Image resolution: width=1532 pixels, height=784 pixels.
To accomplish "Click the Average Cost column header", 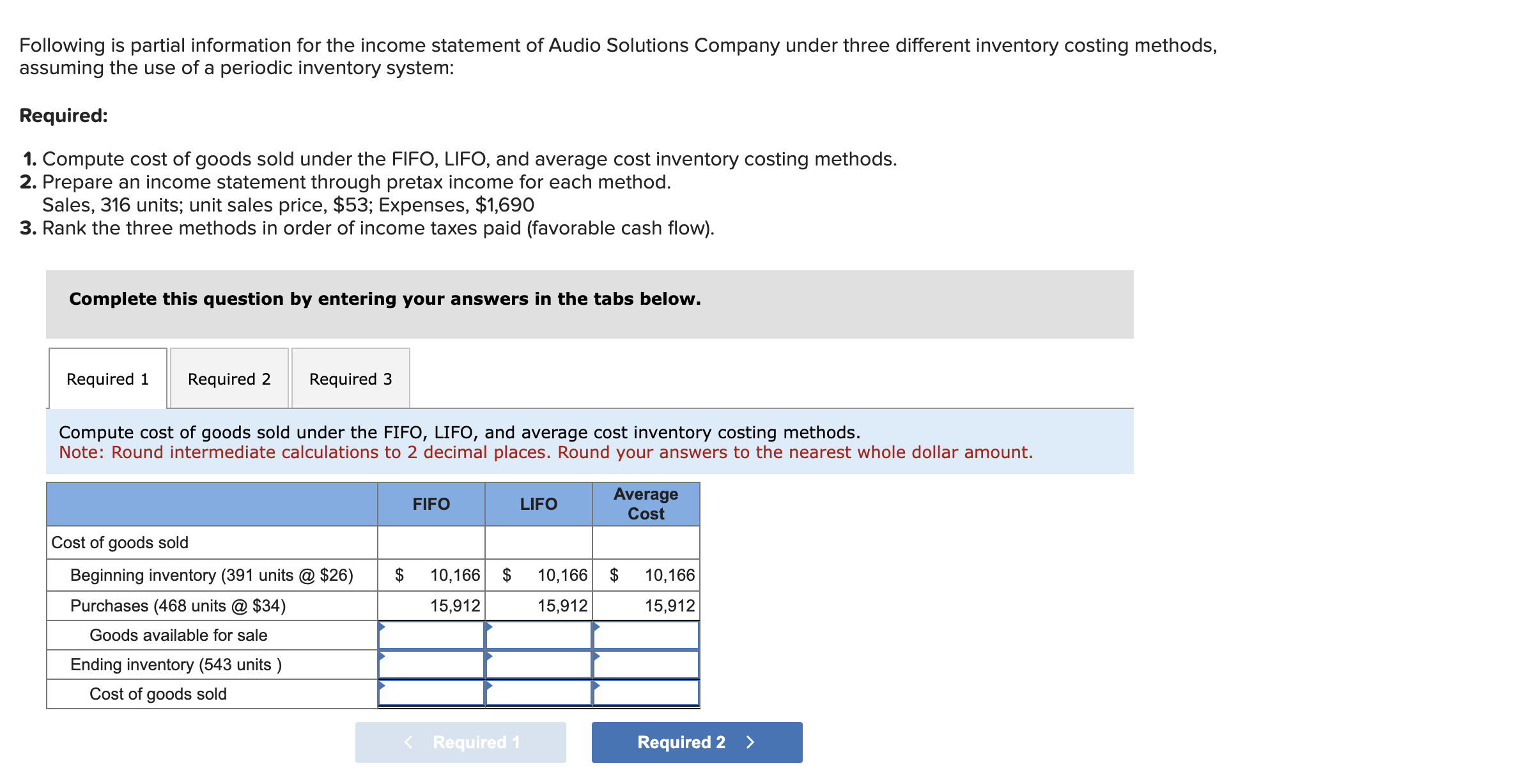I will tap(646, 504).
